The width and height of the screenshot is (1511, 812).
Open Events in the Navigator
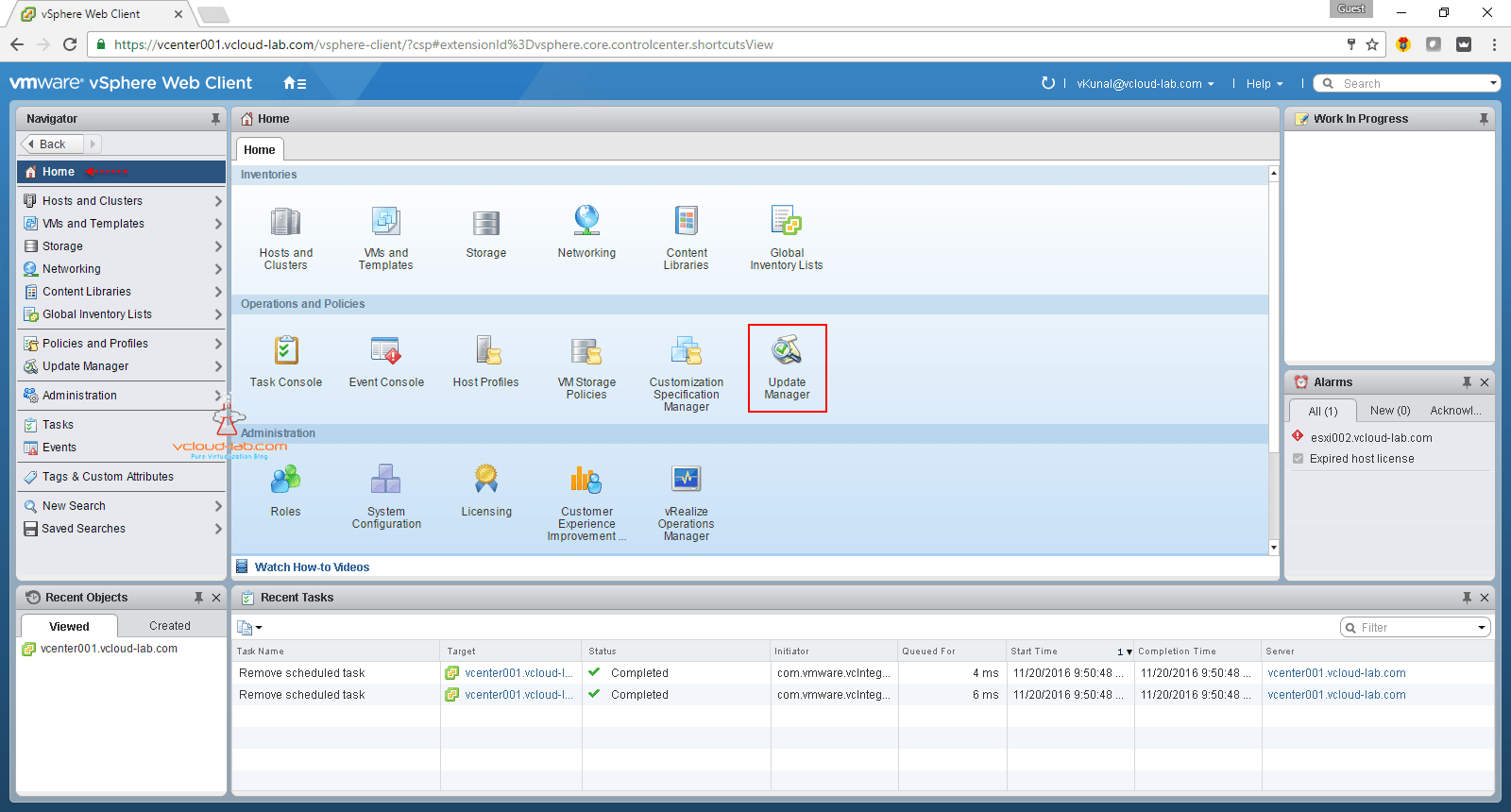(121, 448)
